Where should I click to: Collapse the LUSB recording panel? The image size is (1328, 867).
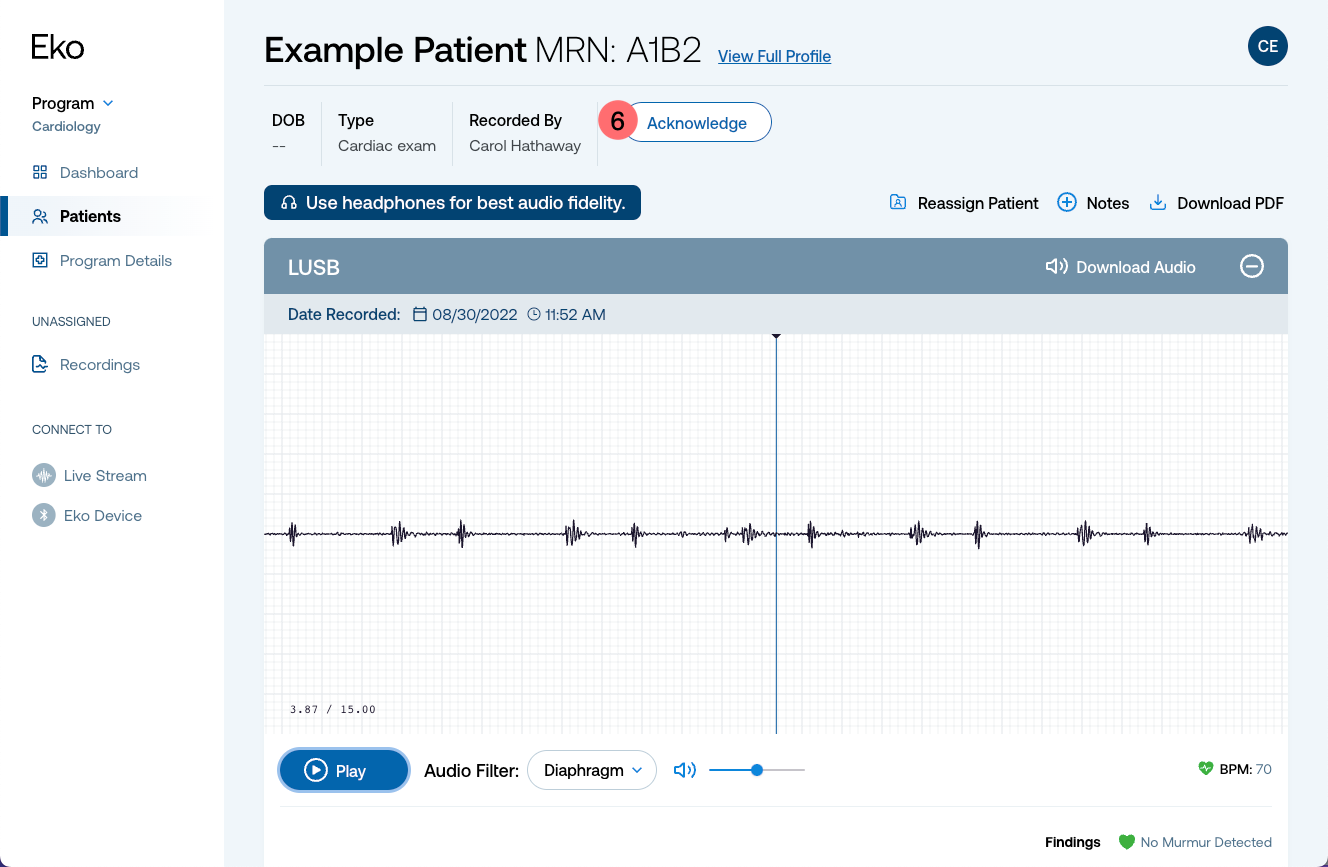pos(1252,266)
